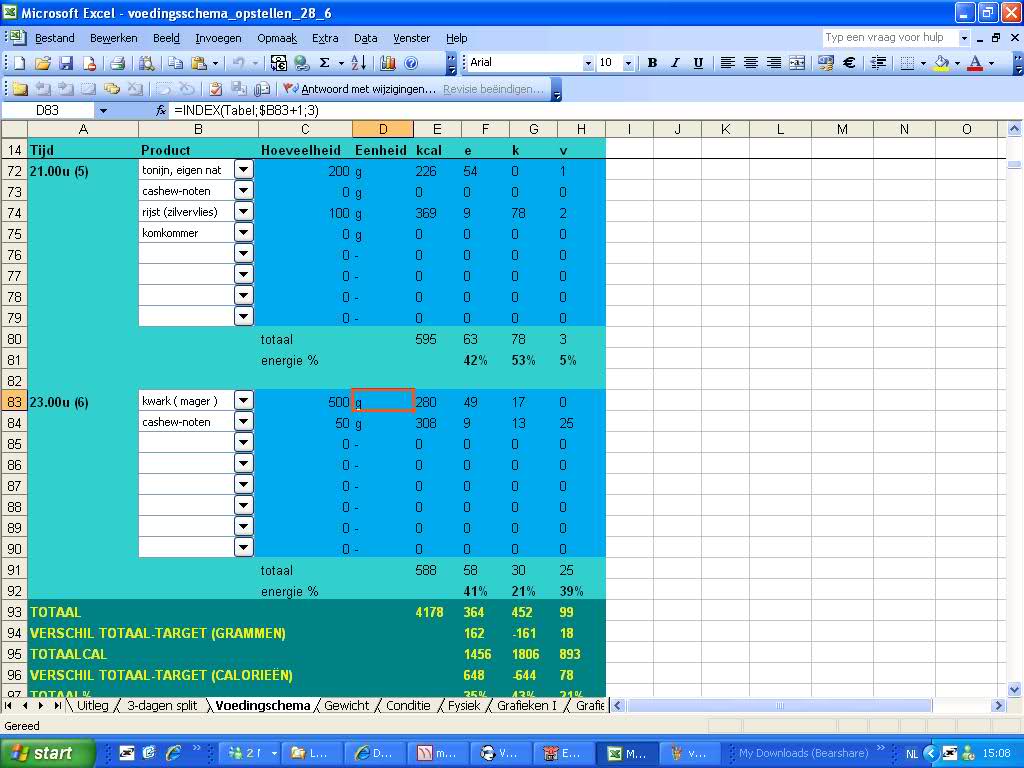This screenshot has width=1024, height=768.
Task: Apply the Euro currency format
Action: [x=849, y=63]
